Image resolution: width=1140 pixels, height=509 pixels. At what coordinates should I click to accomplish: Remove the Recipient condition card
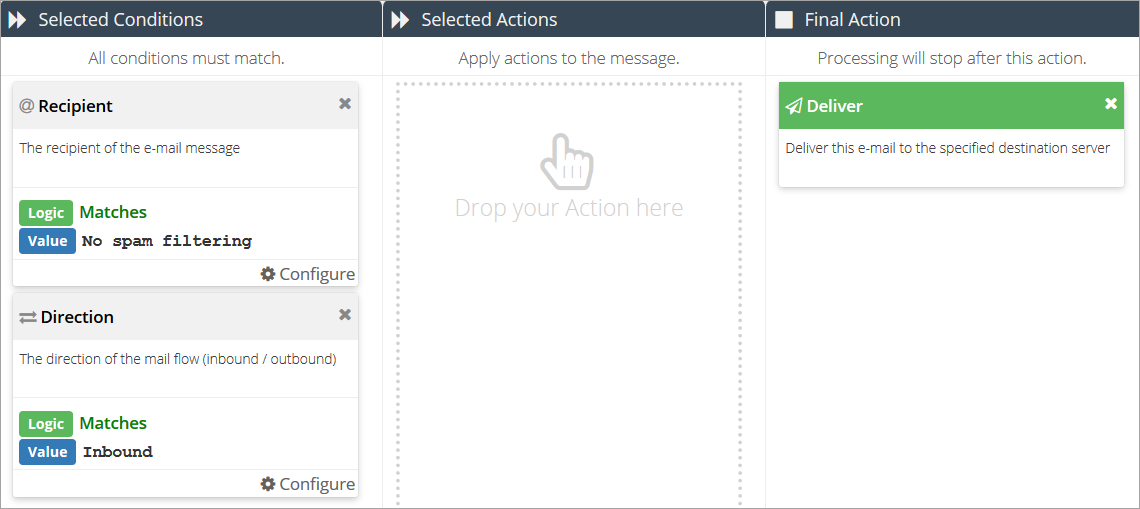345,104
